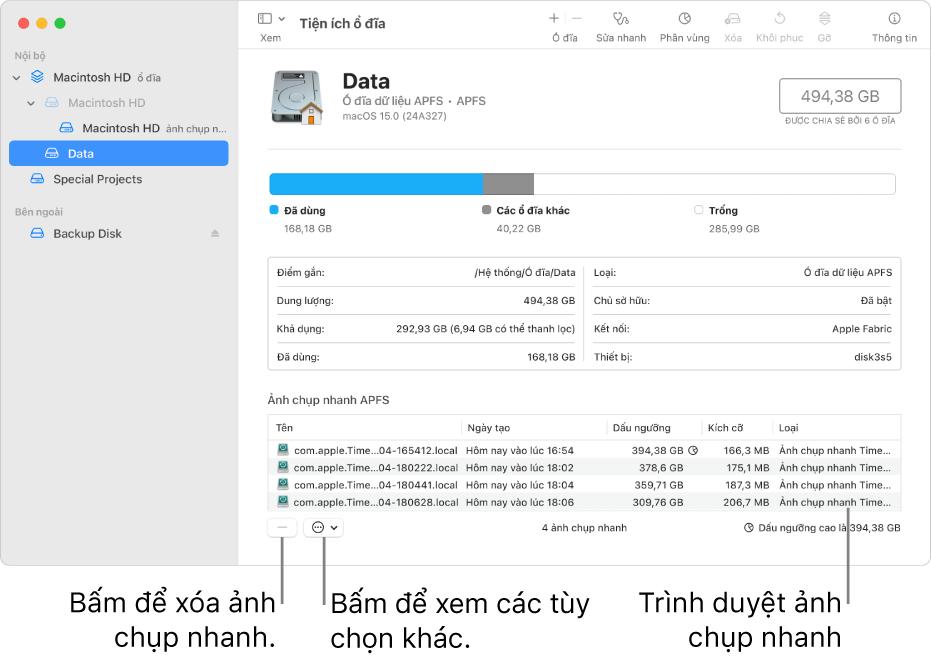The height and width of the screenshot is (662, 931).
Task: Select snapshot com.apple.Time...04-165412.local
Action: pos(584,451)
